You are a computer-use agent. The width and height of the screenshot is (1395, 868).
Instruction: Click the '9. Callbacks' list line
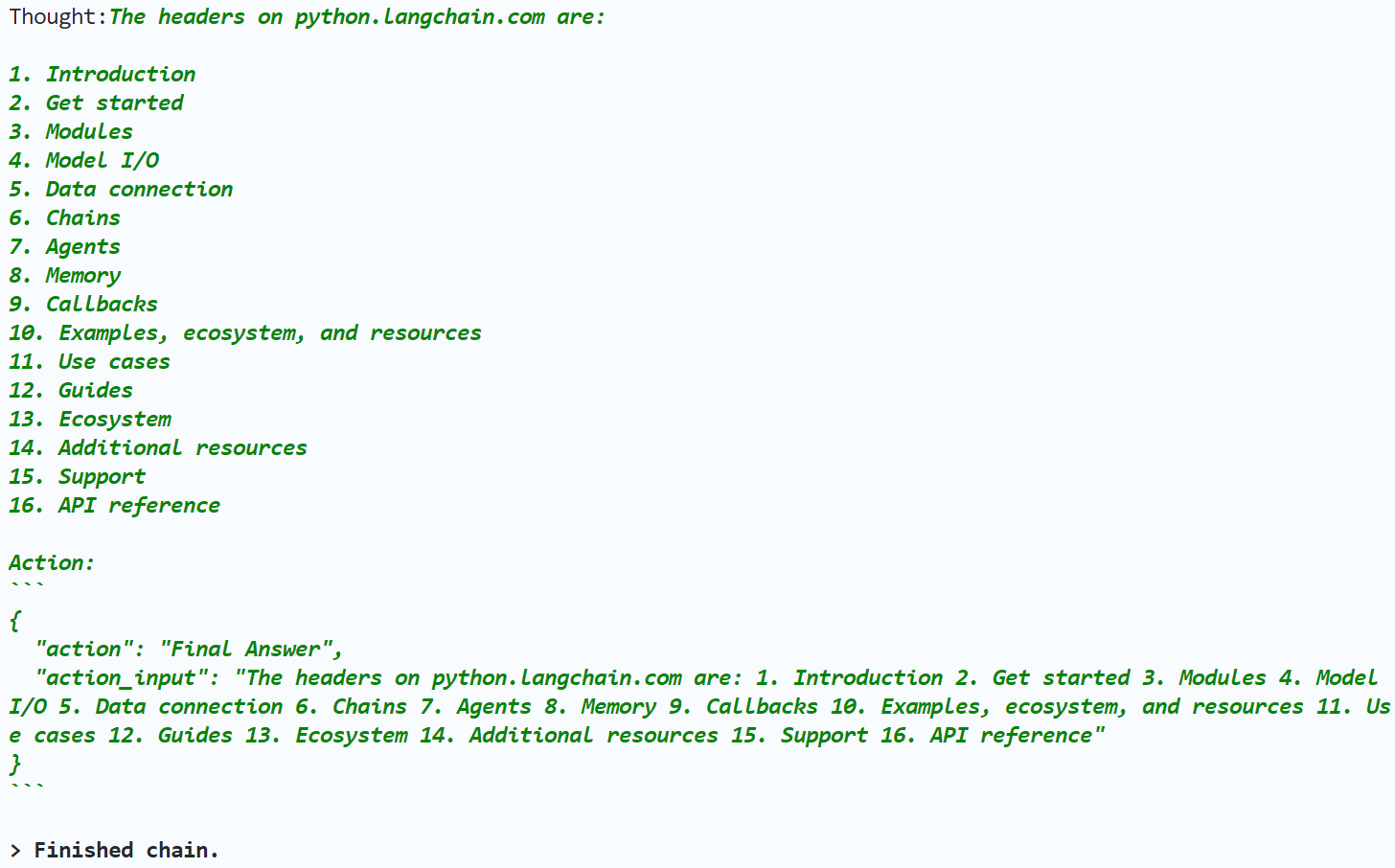click(x=83, y=305)
